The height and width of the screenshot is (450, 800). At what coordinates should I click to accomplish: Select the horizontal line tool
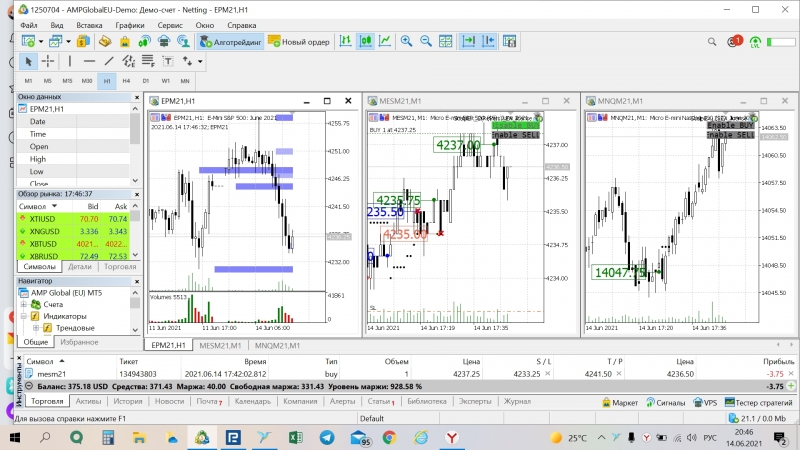point(89,61)
